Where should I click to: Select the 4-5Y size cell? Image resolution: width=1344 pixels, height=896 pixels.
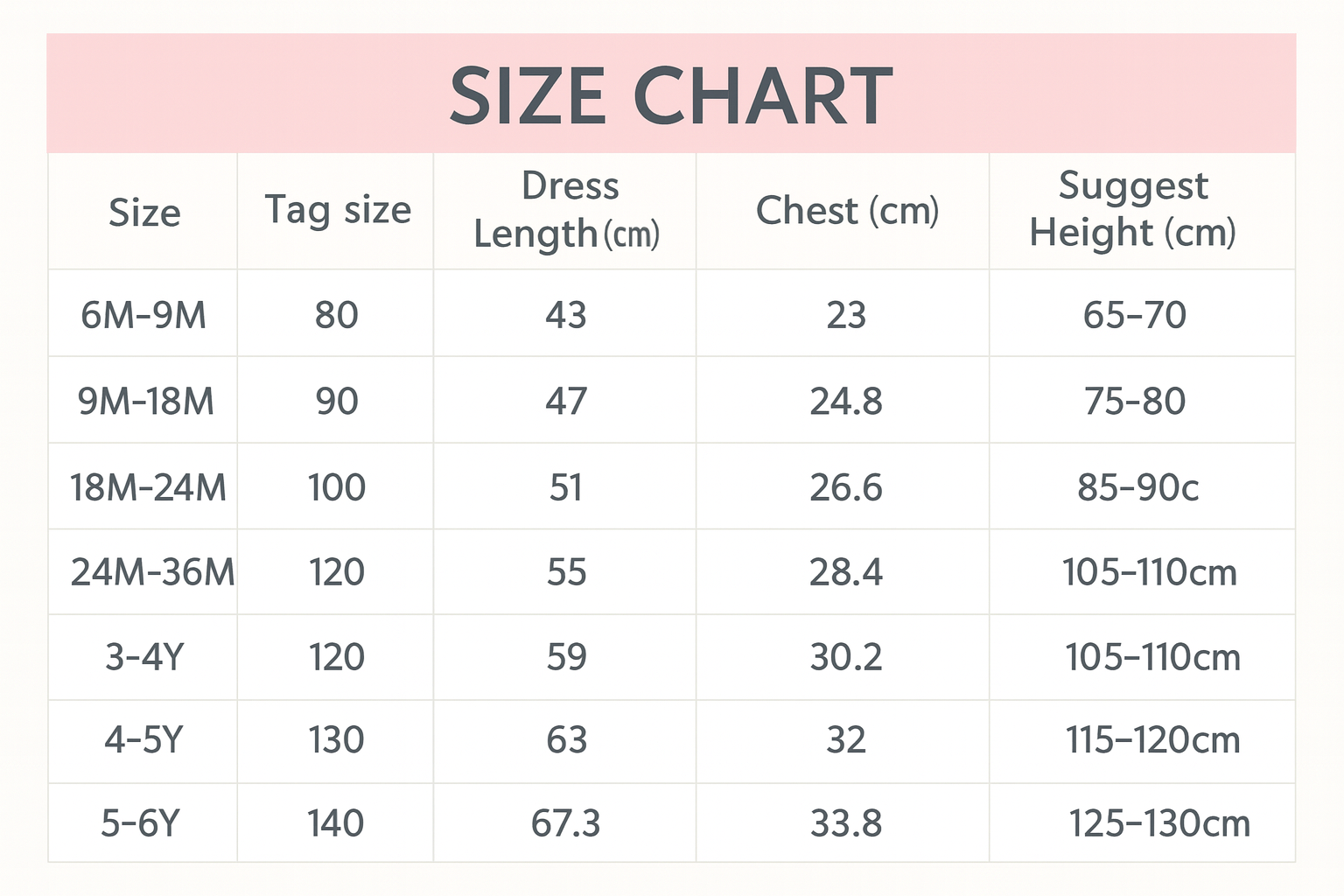tap(143, 740)
